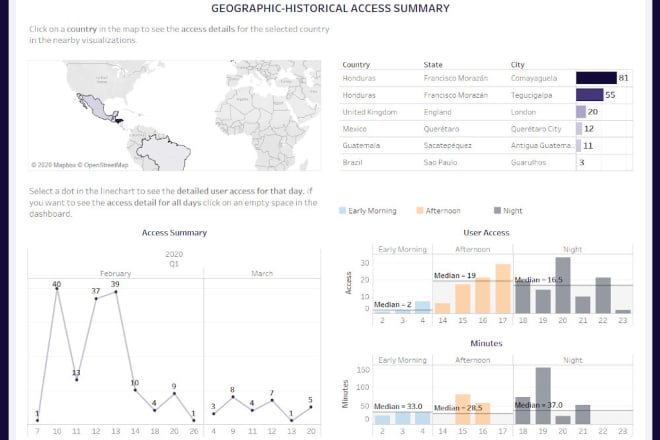Click the 'Median = 19' reference label
The image size is (660, 440).
click(455, 275)
